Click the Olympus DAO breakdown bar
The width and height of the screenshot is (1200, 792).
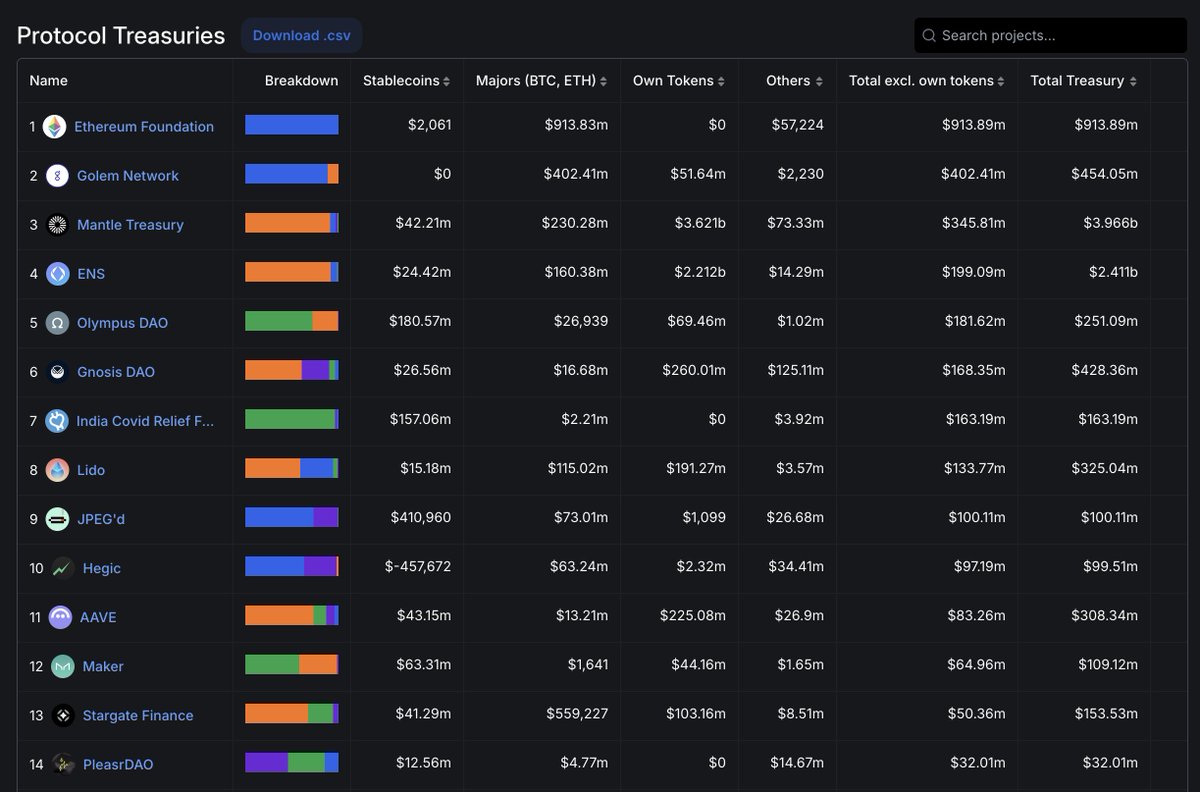click(x=292, y=321)
